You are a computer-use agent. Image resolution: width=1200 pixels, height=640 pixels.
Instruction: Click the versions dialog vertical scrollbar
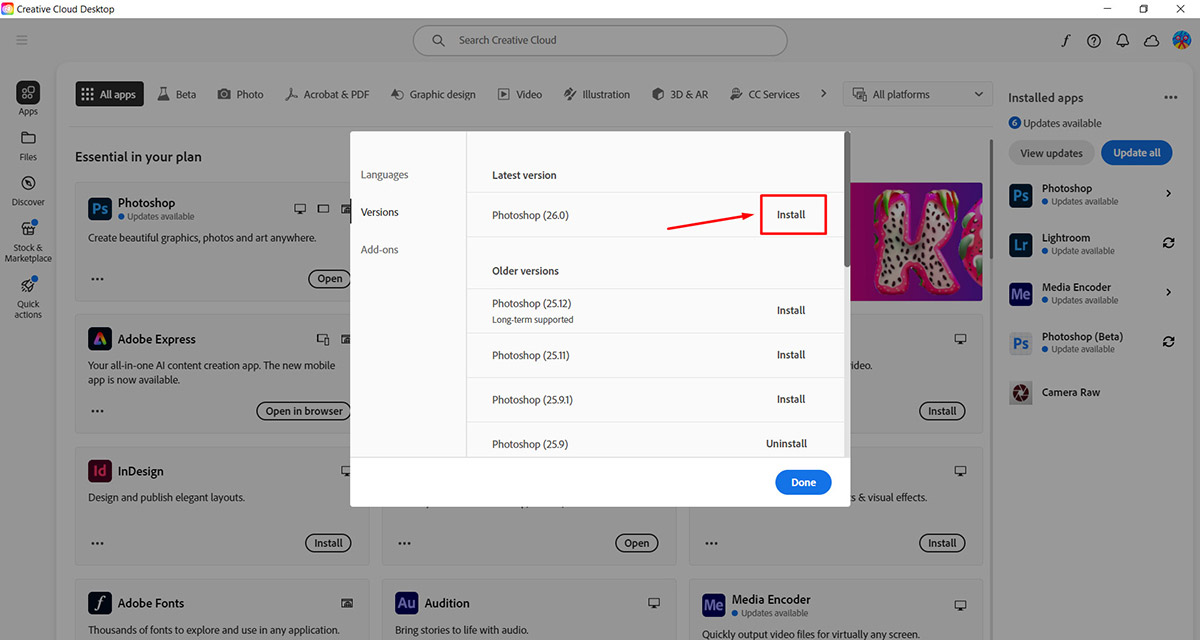tap(847, 200)
